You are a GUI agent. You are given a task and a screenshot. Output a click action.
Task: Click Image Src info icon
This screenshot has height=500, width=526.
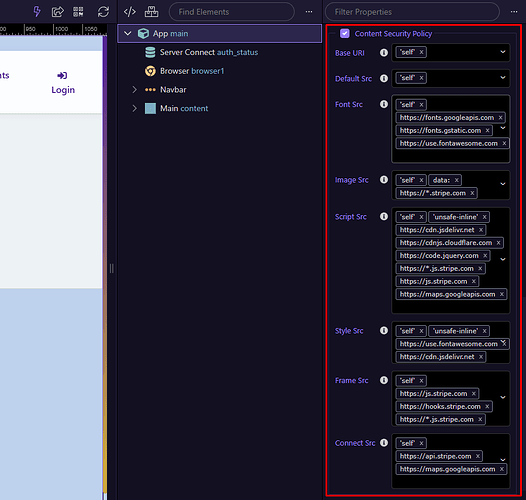[x=384, y=180]
